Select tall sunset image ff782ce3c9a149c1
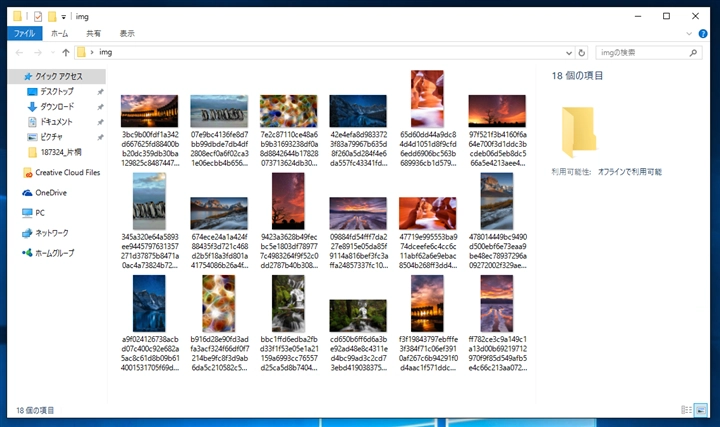720x427 pixels. pos(497,303)
